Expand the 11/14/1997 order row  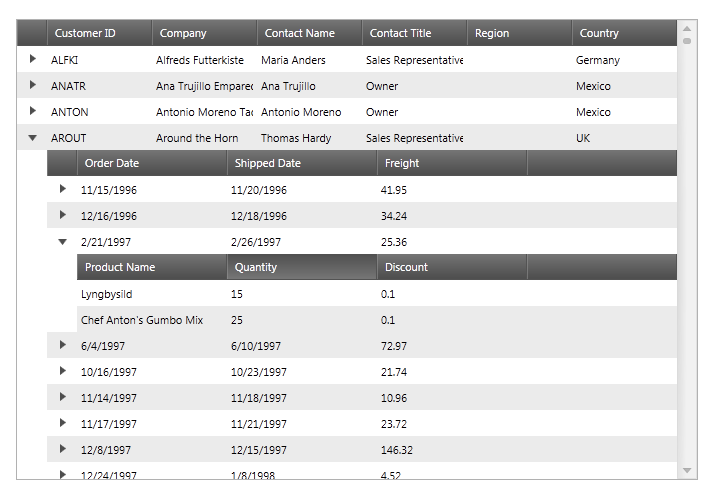coord(62,397)
